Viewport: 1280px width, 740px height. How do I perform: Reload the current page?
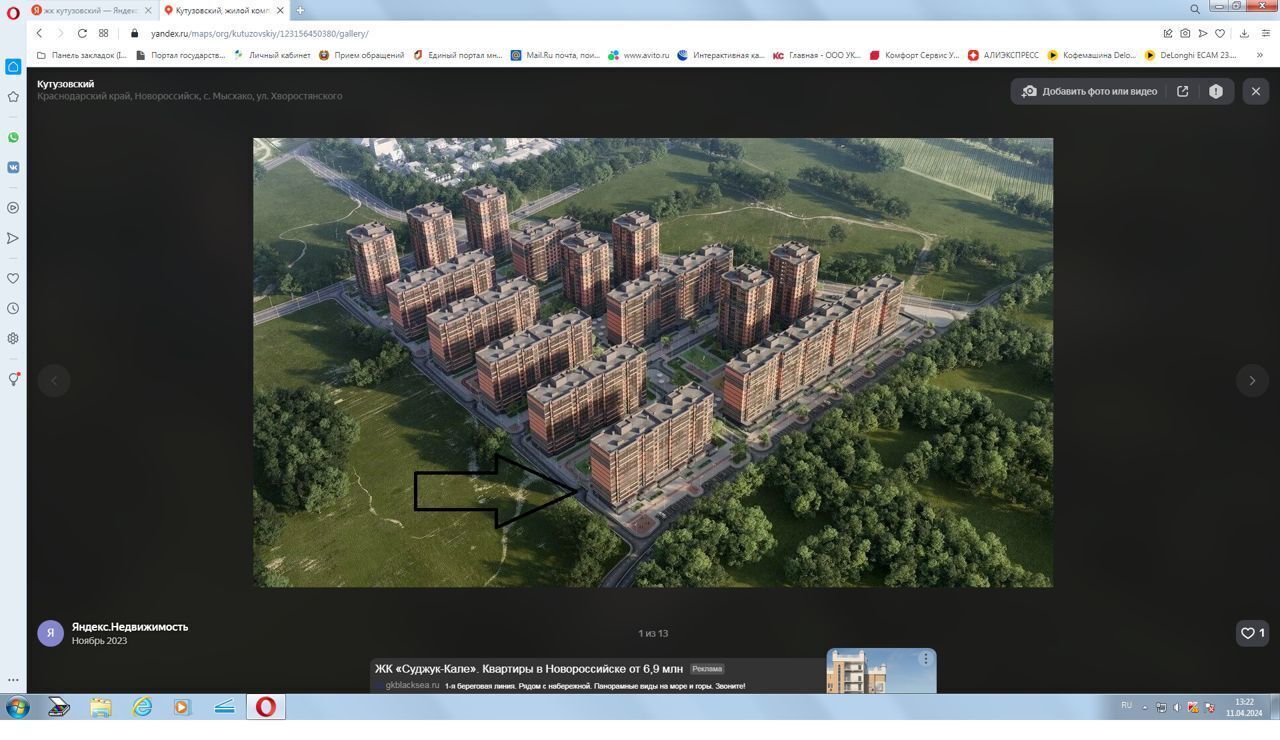(x=82, y=33)
